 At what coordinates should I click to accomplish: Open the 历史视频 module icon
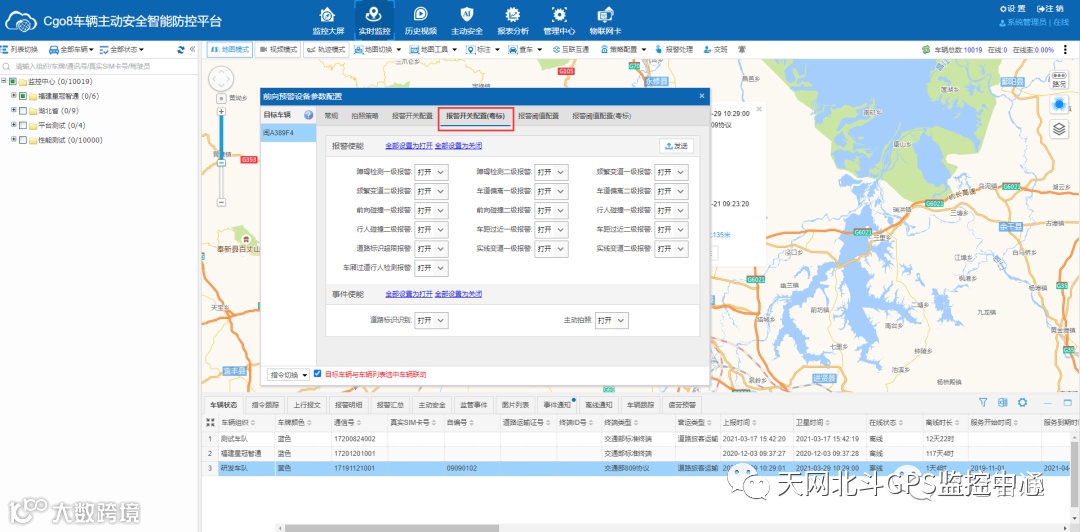[420, 14]
